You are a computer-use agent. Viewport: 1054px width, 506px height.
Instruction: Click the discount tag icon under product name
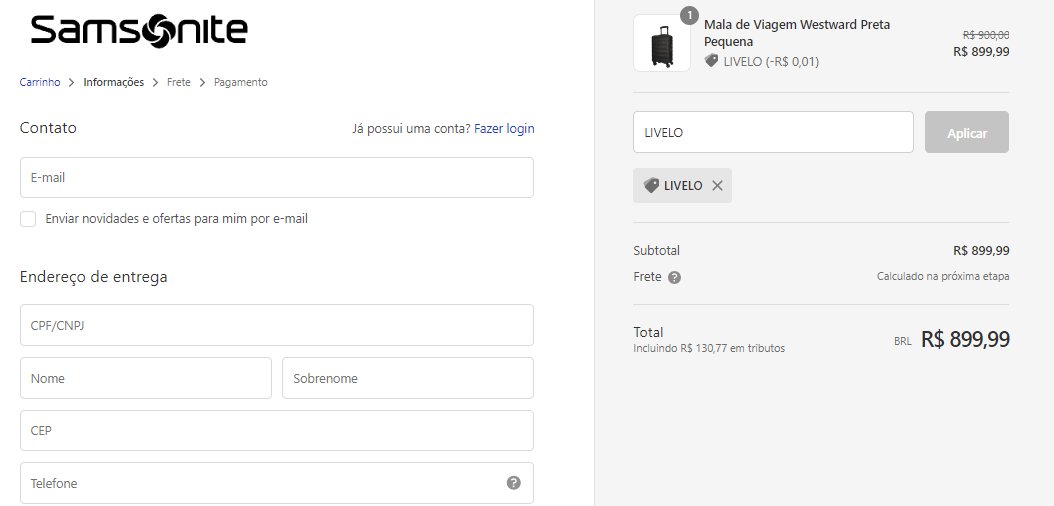point(711,61)
